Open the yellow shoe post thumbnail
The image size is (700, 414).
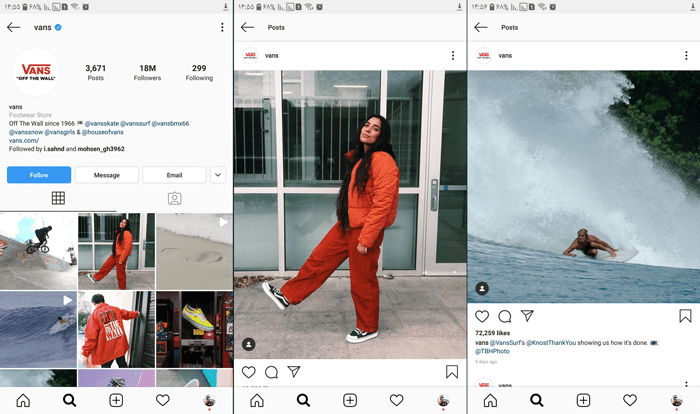tap(195, 329)
